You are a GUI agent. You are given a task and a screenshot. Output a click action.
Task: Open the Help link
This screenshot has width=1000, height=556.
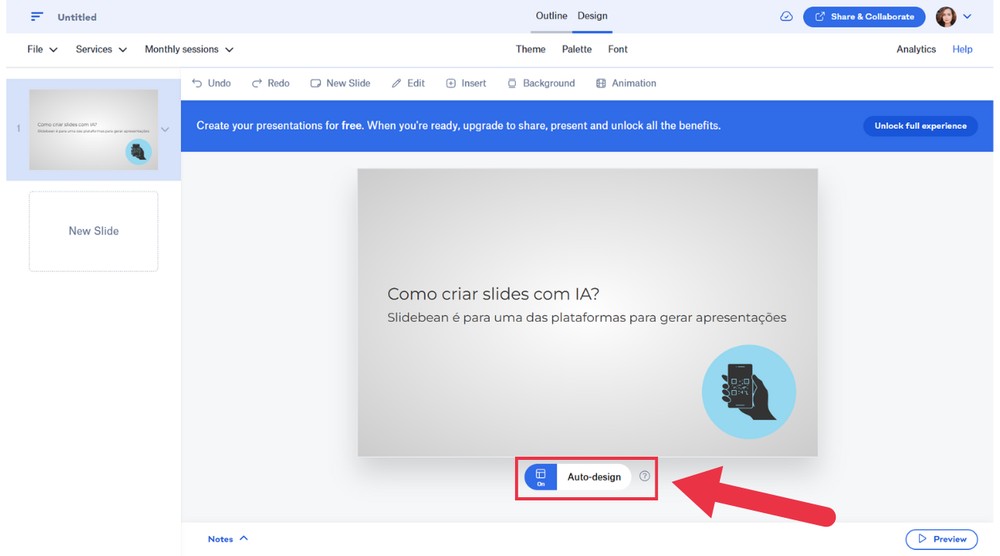(x=962, y=49)
